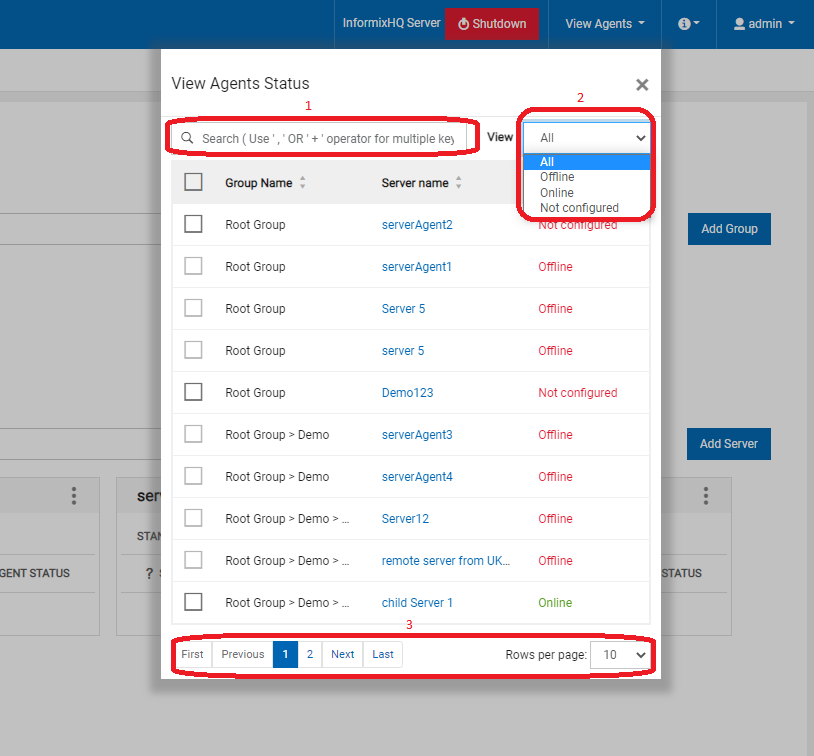The width and height of the screenshot is (814, 756).
Task: Select Not configured filter option
Action: coord(579,208)
